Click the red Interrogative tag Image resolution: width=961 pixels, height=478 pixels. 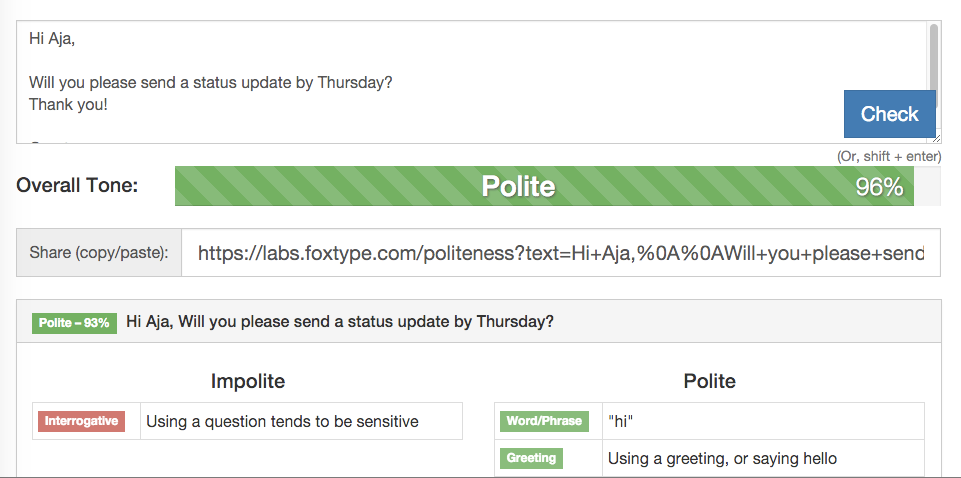click(82, 422)
